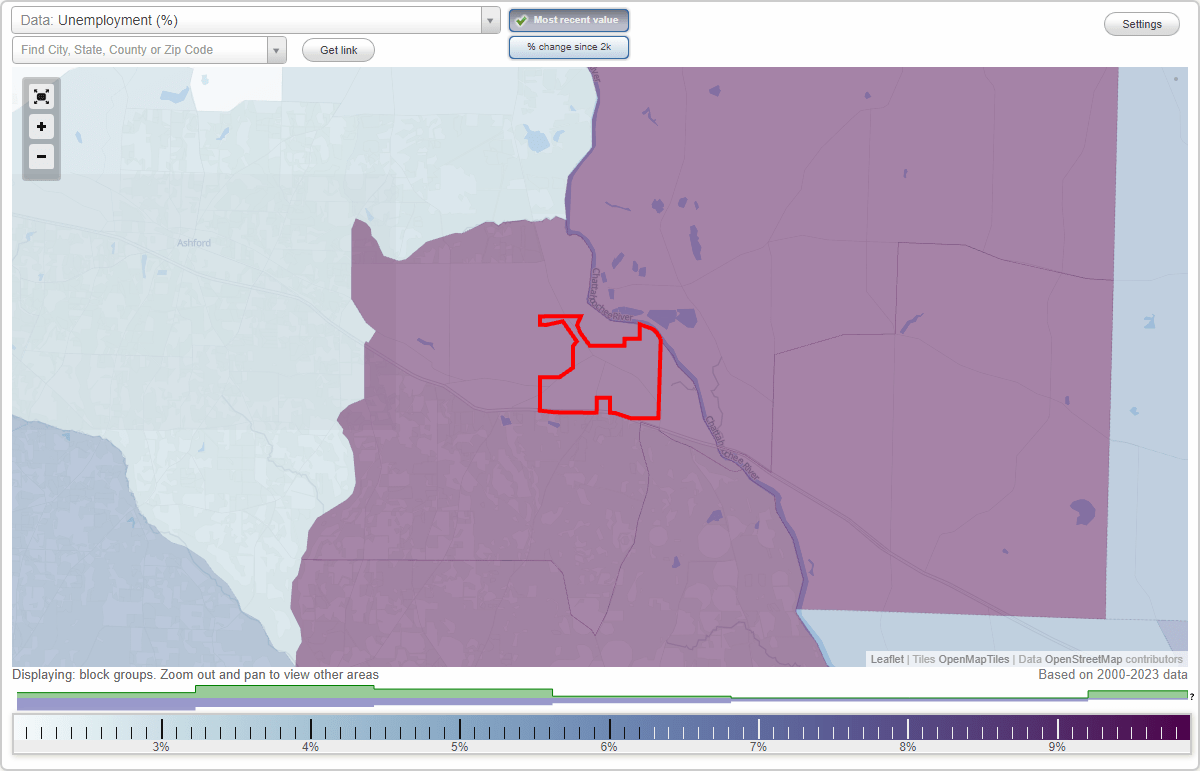Click the City, State, County search field
Image resolution: width=1200 pixels, height=771 pixels.
[140, 49]
